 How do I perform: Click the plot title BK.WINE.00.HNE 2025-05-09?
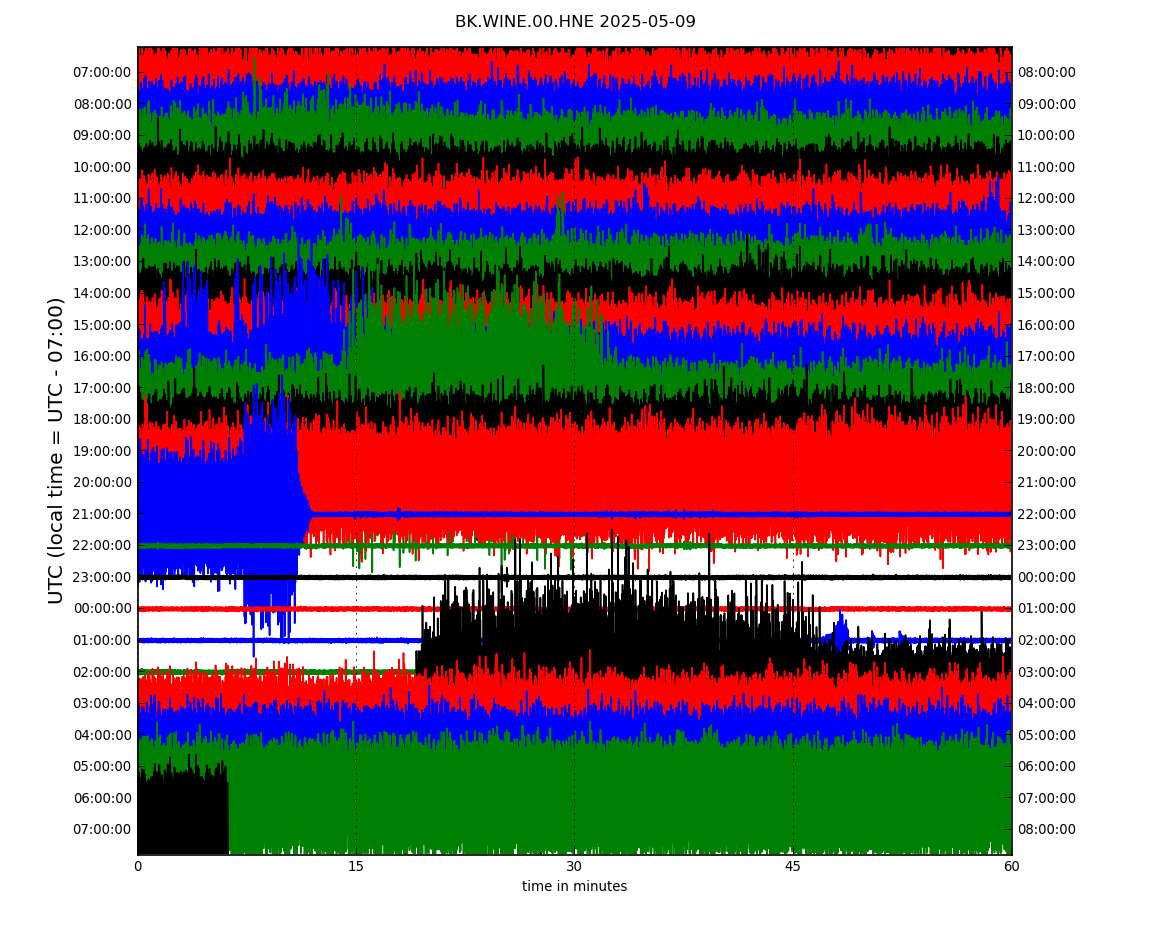[x=575, y=21]
